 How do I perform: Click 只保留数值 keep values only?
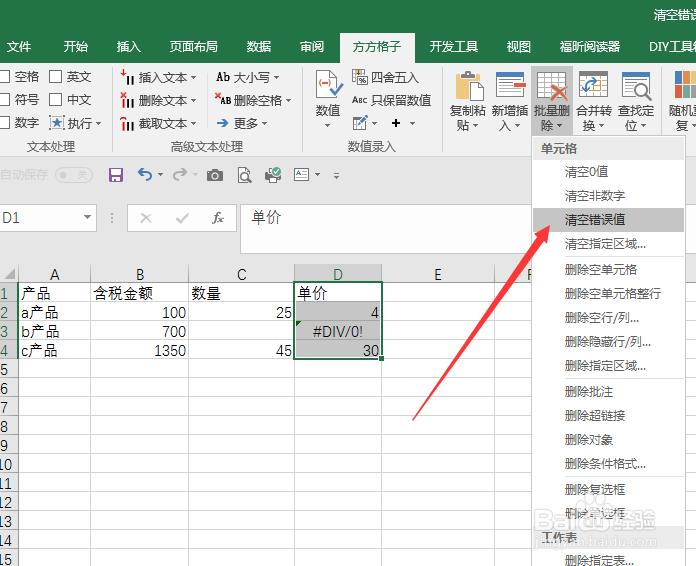[x=392, y=100]
